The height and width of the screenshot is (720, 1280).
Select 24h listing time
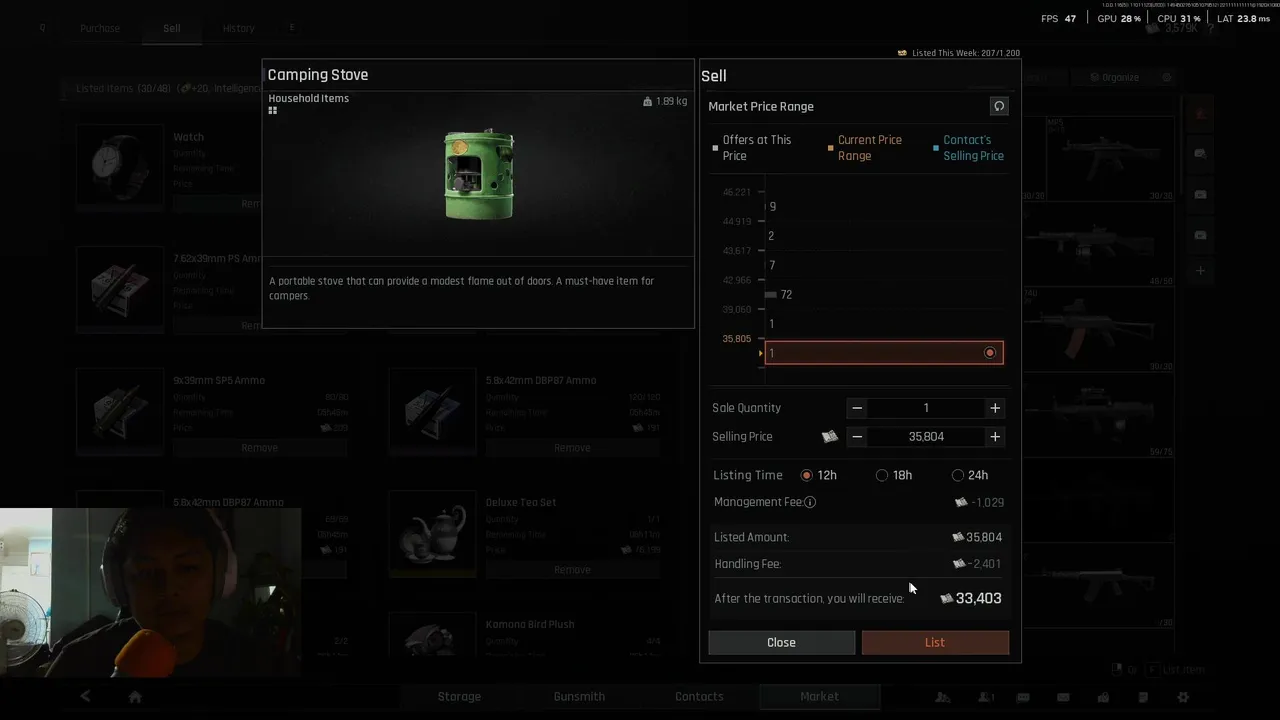(970, 475)
